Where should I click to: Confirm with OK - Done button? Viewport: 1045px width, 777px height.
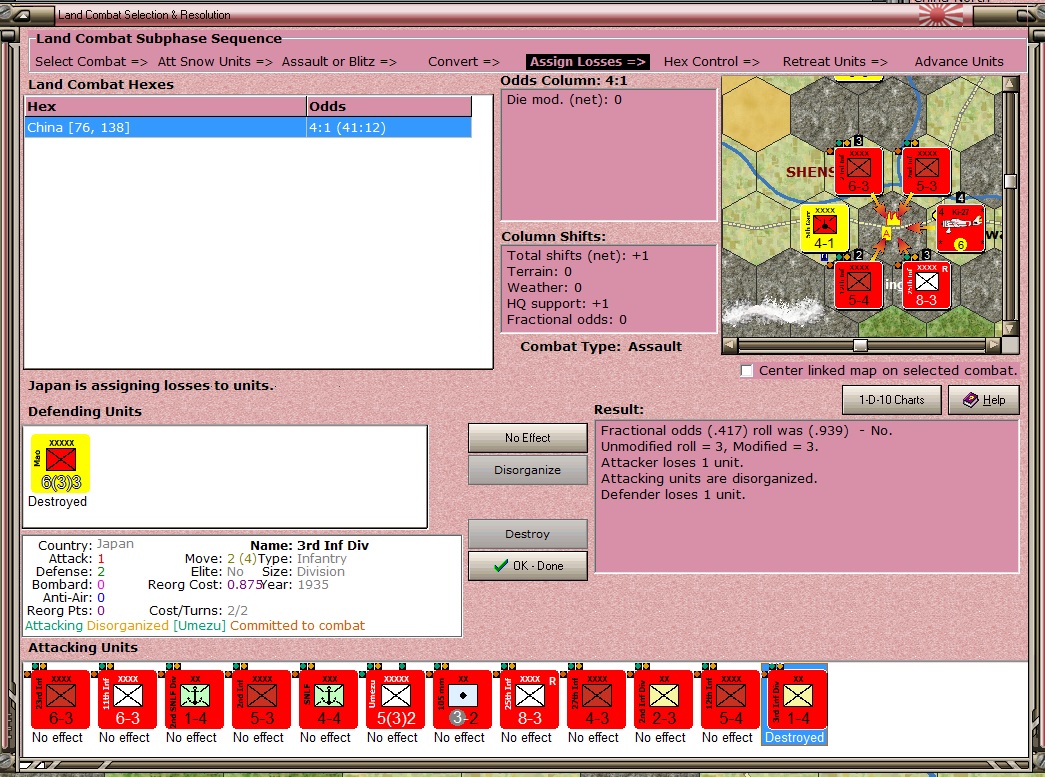coord(527,566)
